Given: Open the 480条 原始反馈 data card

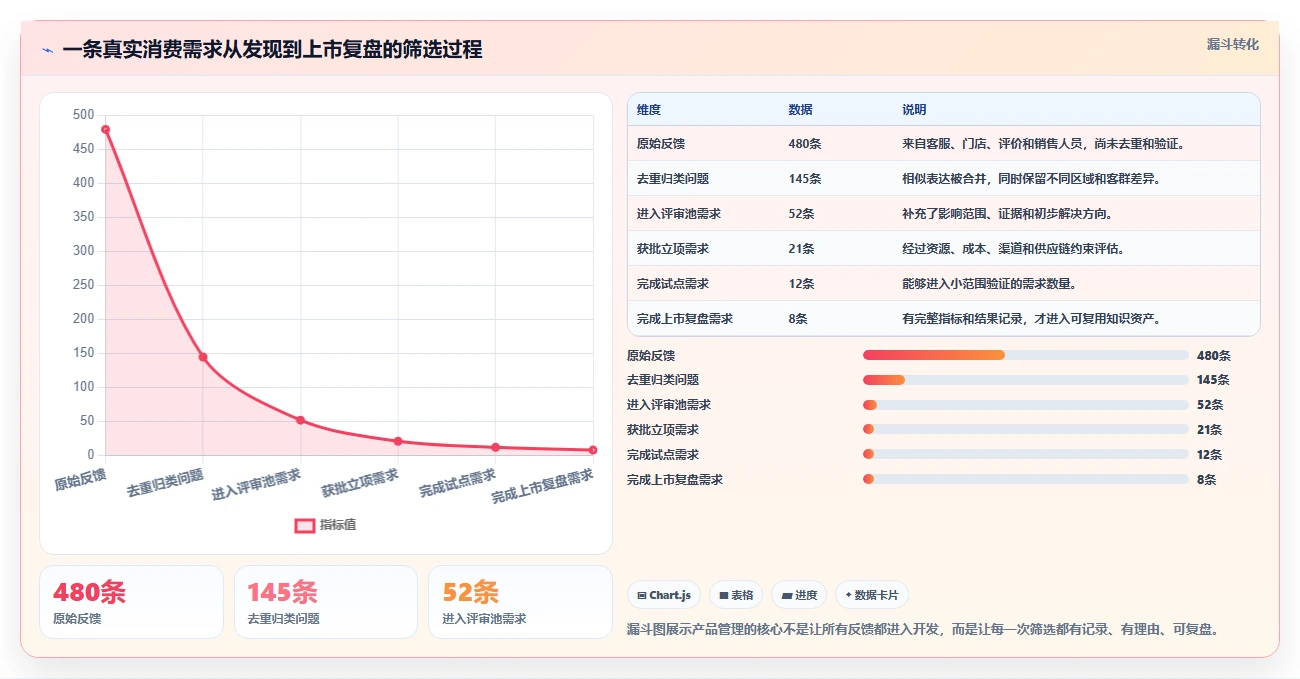Looking at the screenshot, I should (131, 602).
